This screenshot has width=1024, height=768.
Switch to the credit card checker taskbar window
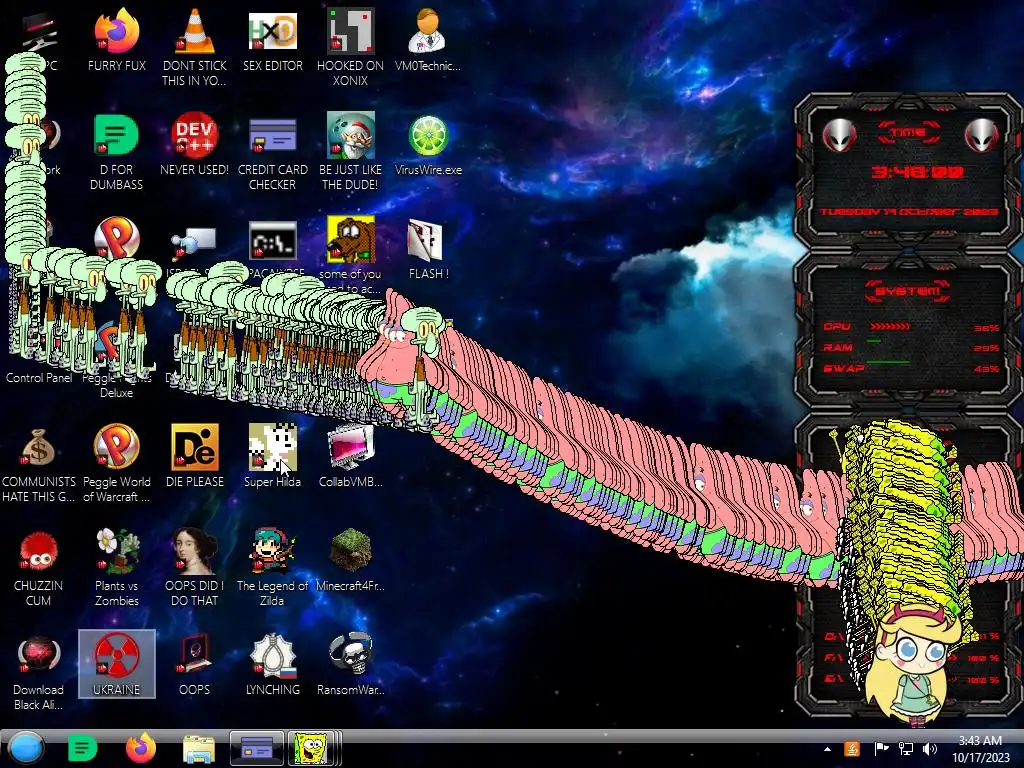pos(257,748)
